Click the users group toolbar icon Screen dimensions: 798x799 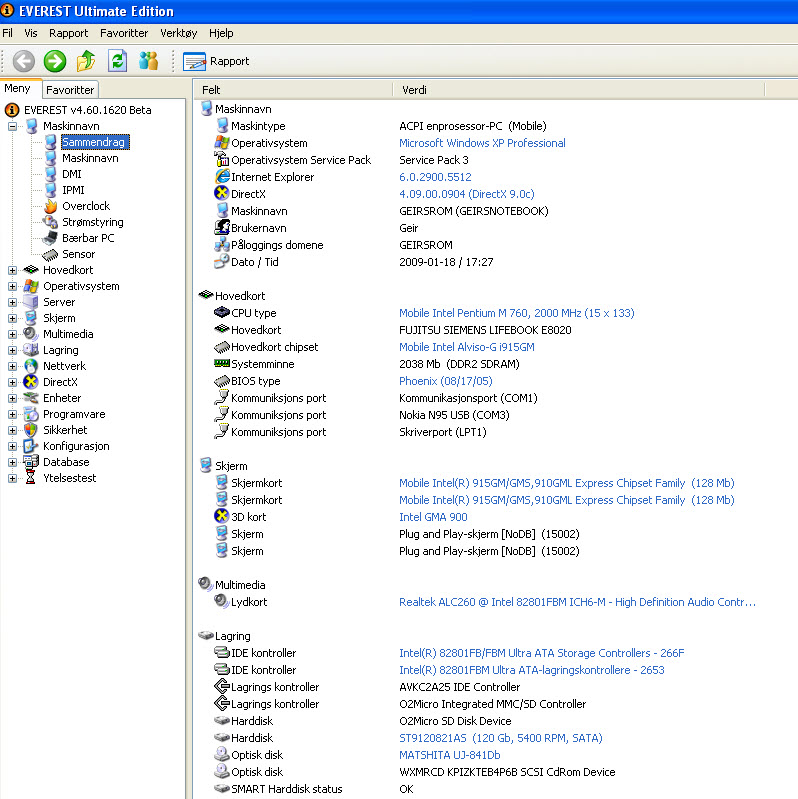coord(149,61)
